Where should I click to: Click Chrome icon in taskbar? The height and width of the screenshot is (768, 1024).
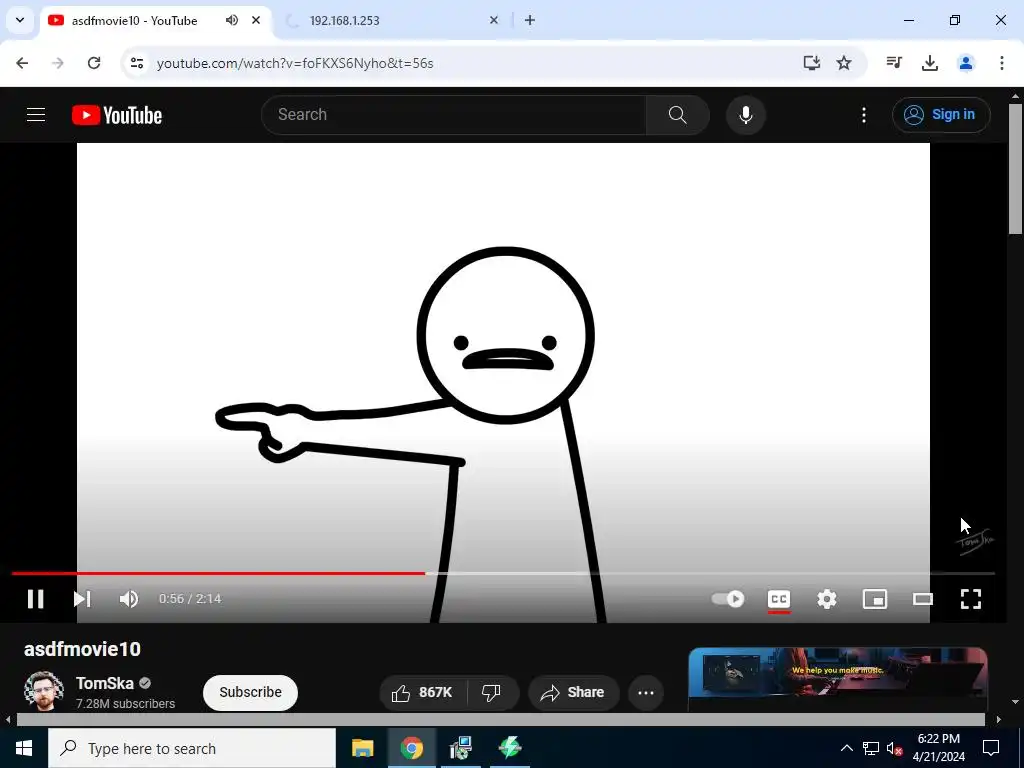[411, 748]
